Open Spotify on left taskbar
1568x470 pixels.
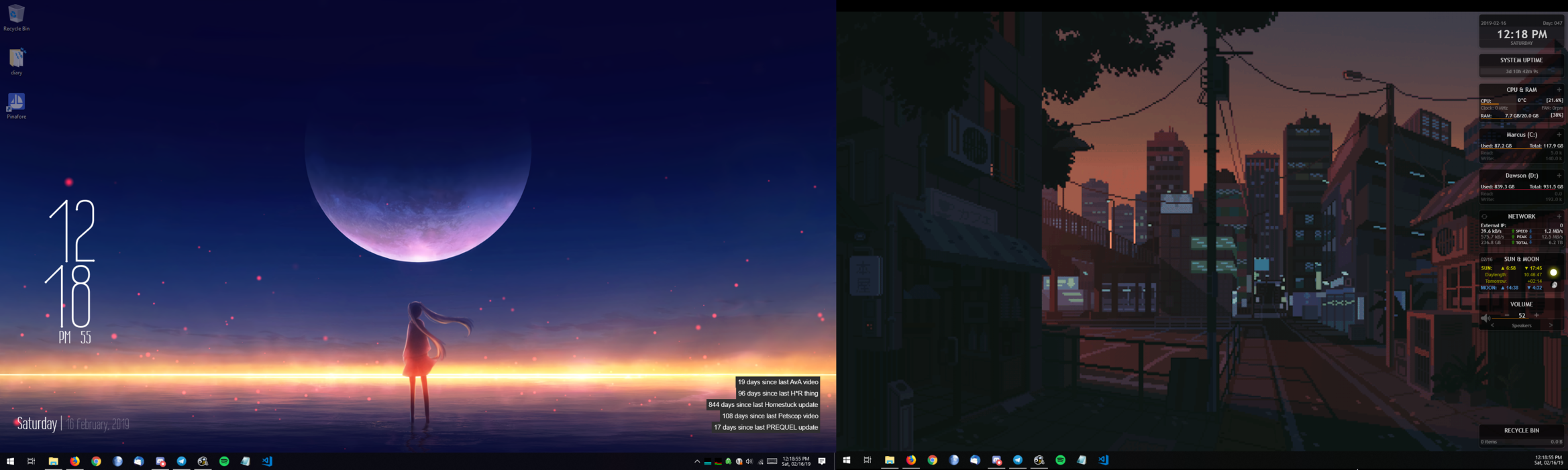(224, 461)
